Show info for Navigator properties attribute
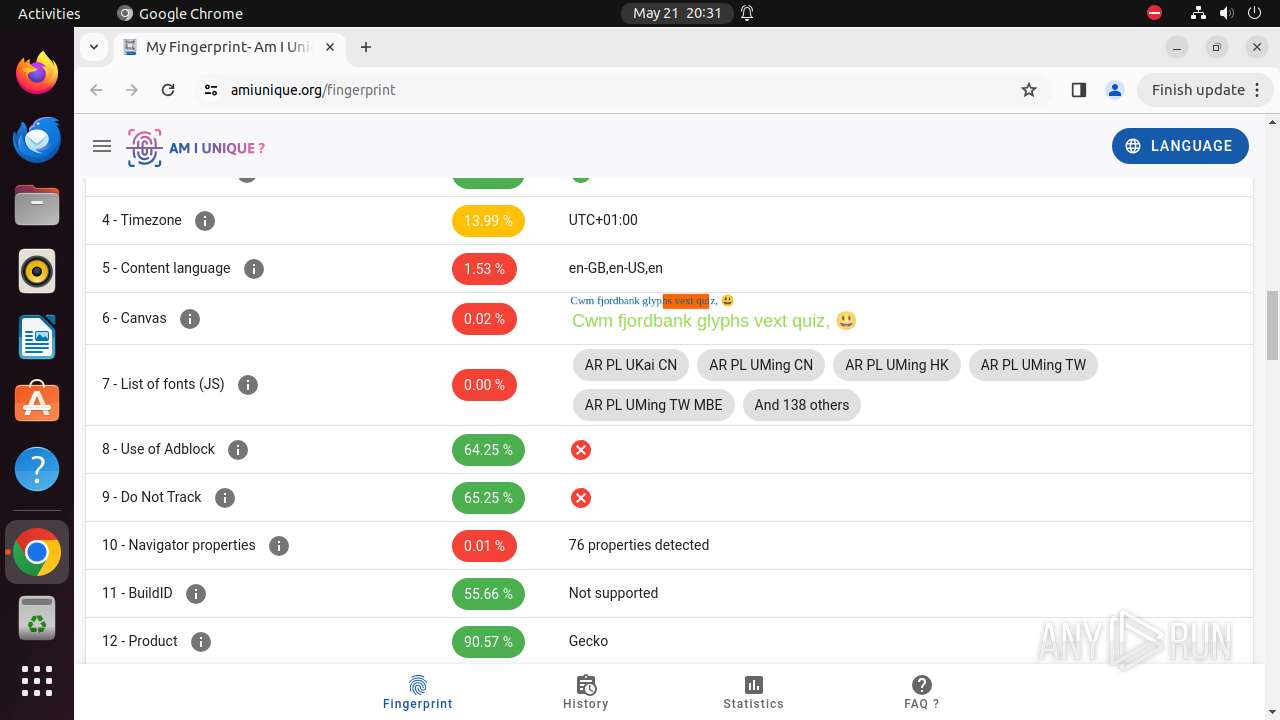Image resolution: width=1280 pixels, height=720 pixels. [x=279, y=546]
